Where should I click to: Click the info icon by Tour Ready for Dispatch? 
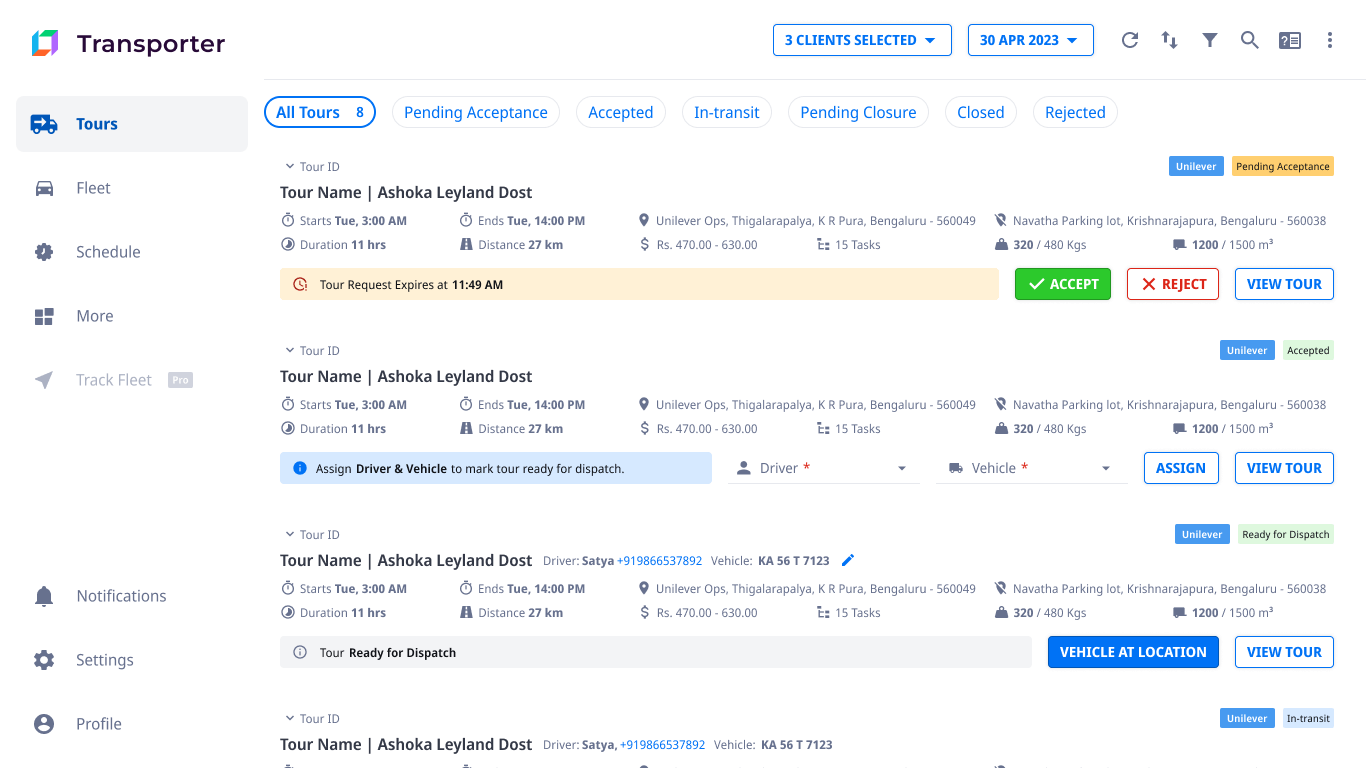coord(300,652)
